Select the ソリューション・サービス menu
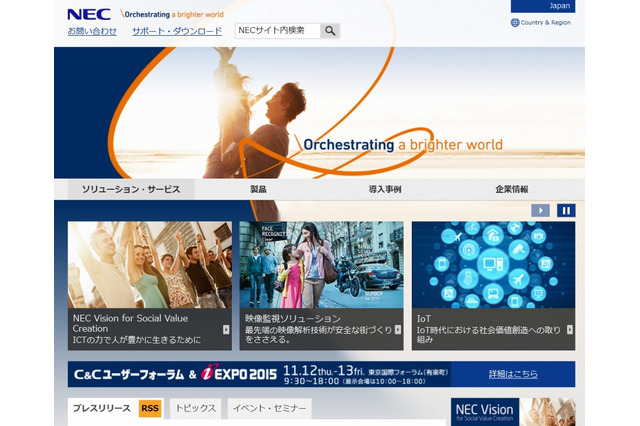This screenshot has height=426, width=640. point(131,189)
